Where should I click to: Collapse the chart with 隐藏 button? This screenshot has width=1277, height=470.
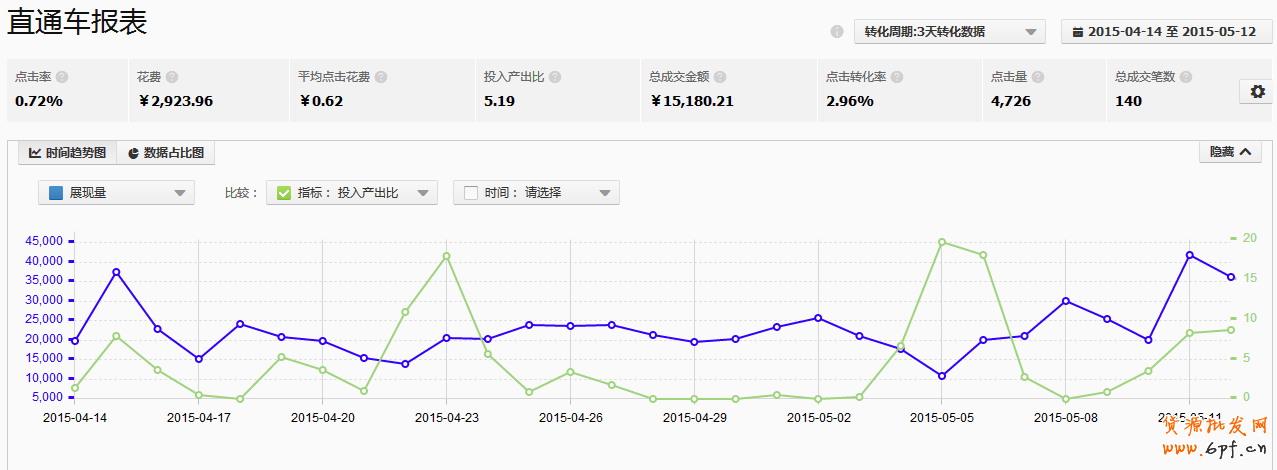1229,152
